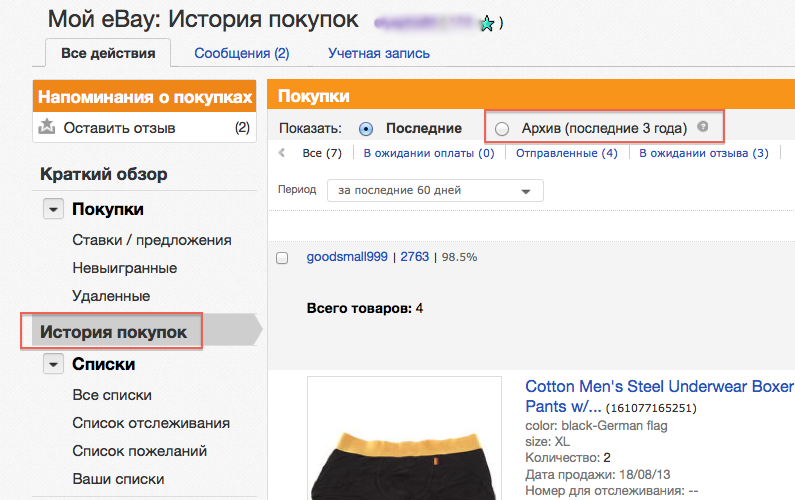This screenshot has height=500, width=795.
Task: Open Список отслеживания in sidebar
Action: [x=151, y=423]
